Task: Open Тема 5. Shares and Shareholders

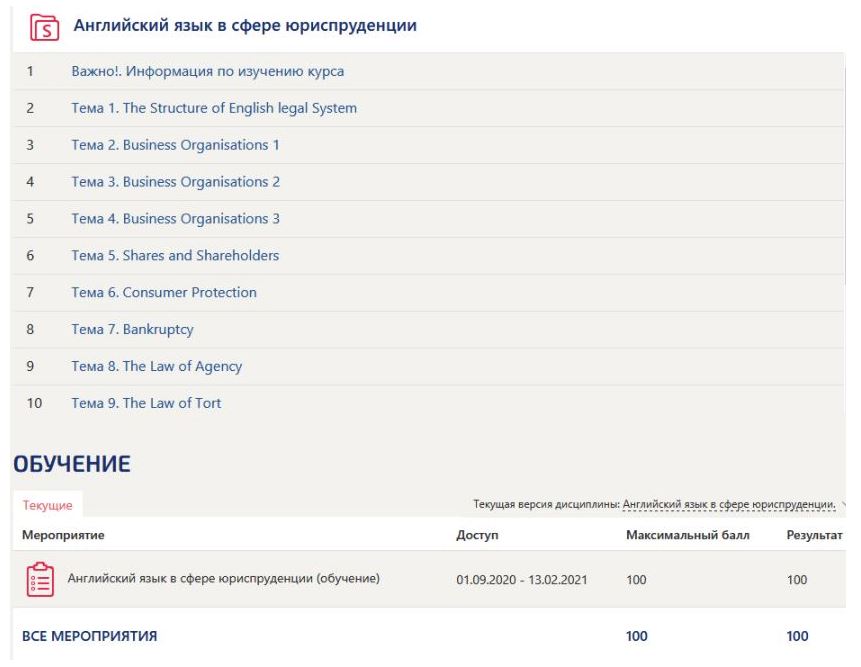Action: pyautogui.click(x=175, y=256)
